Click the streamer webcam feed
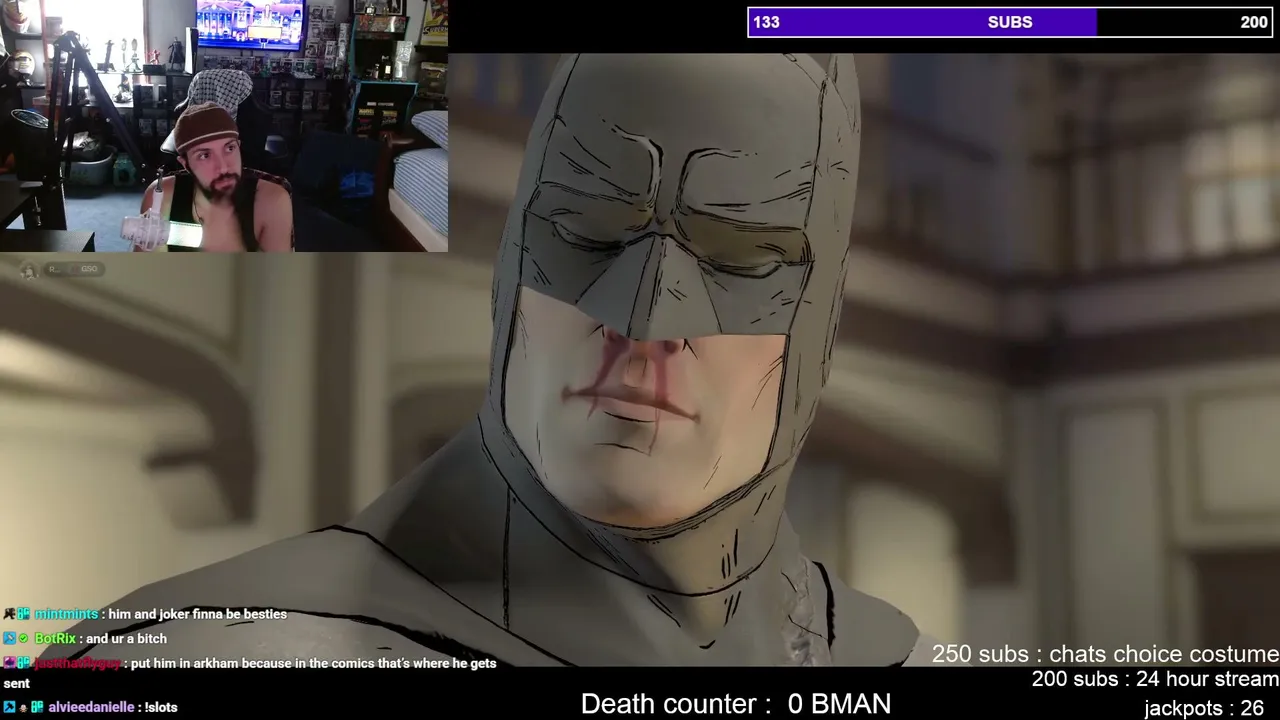The width and height of the screenshot is (1280, 720). point(224,126)
